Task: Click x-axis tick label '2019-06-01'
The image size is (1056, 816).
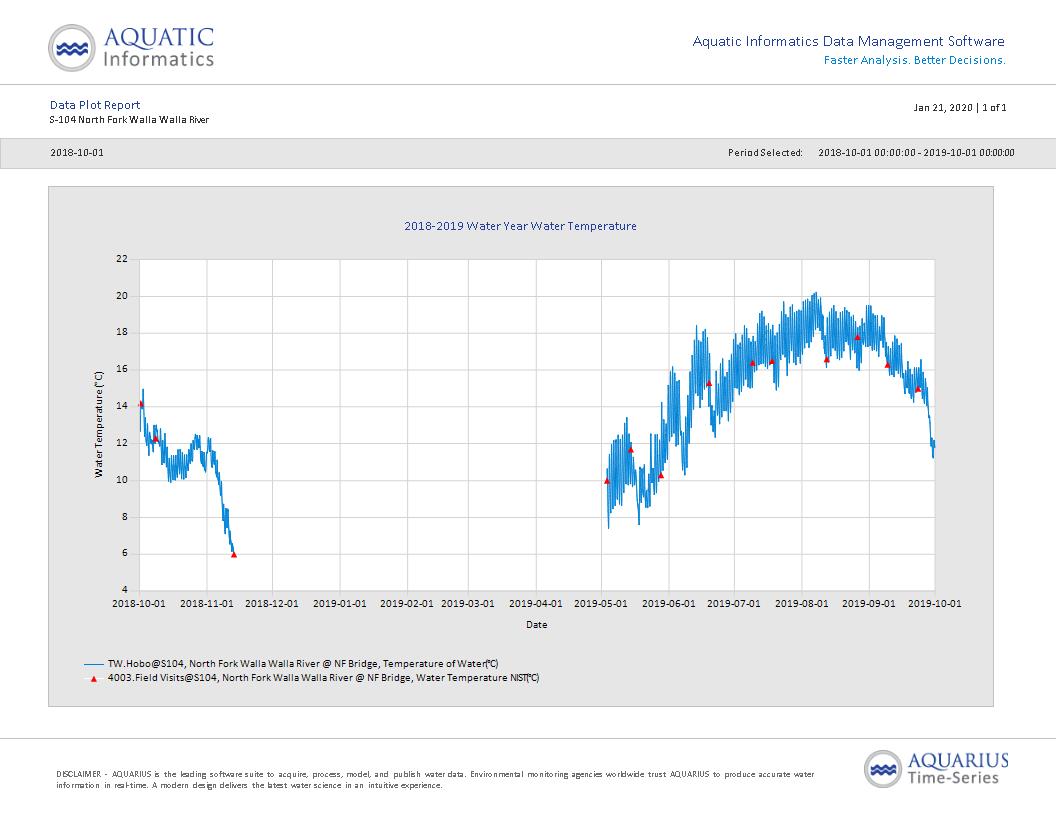Action: coord(669,603)
